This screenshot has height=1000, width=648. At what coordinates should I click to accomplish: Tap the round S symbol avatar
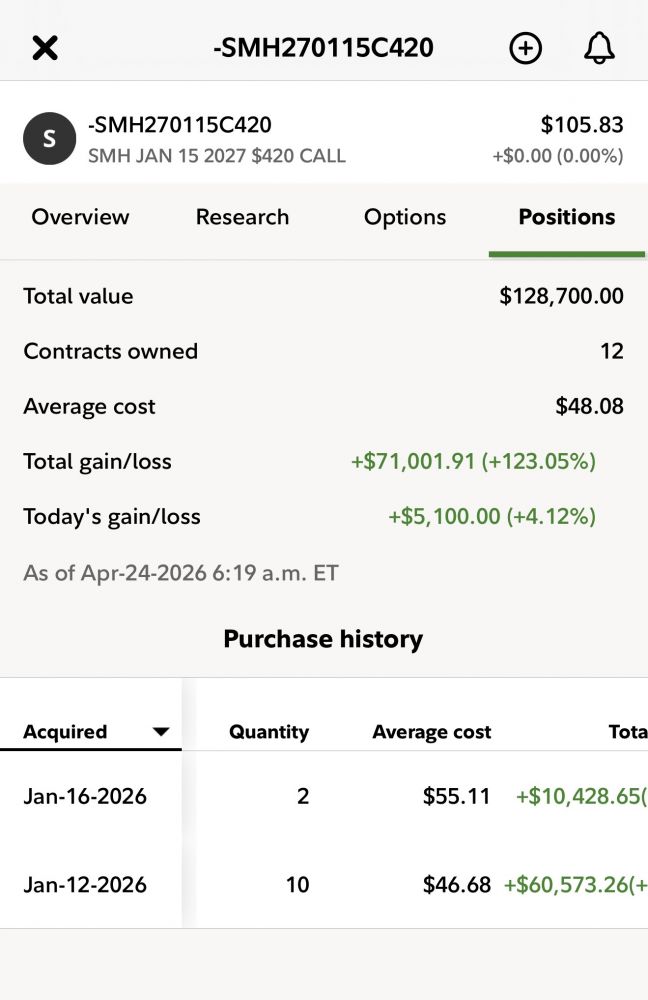coord(49,140)
